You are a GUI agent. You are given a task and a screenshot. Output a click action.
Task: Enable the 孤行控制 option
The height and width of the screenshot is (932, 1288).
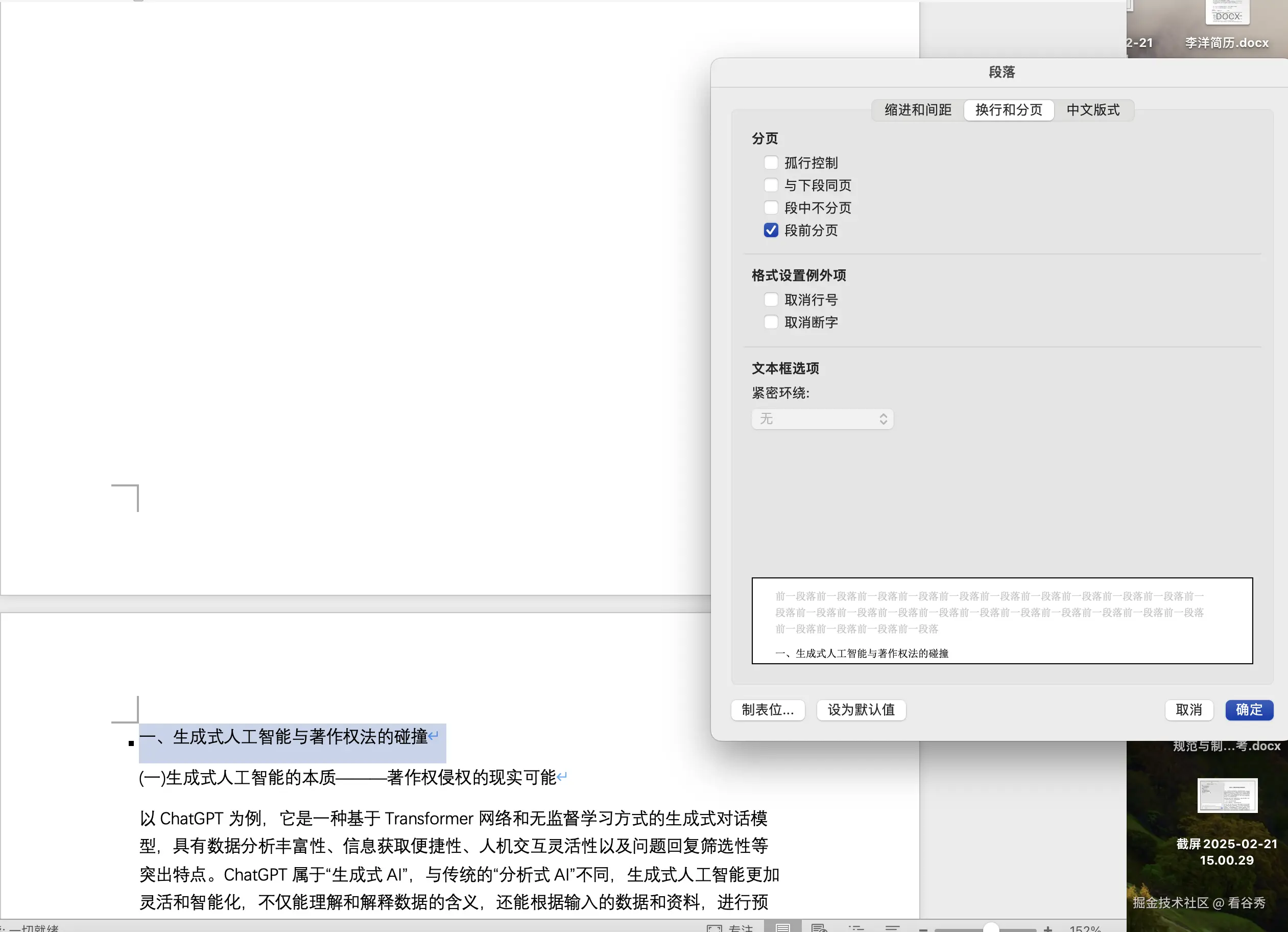(x=771, y=162)
